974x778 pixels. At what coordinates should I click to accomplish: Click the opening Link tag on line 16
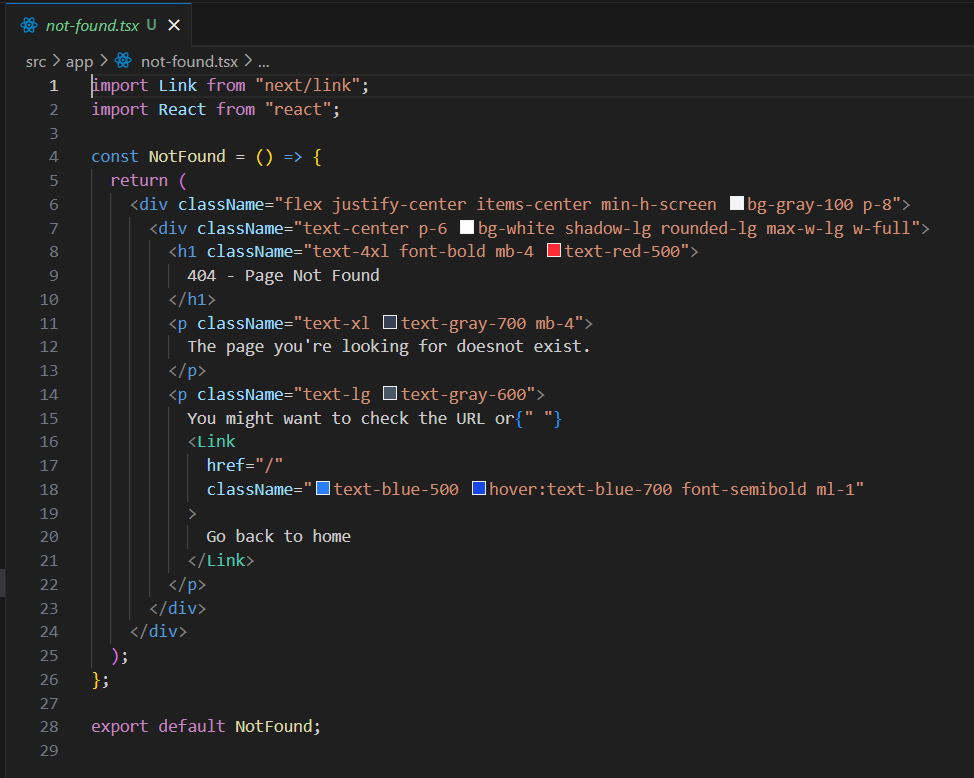[x=212, y=441]
